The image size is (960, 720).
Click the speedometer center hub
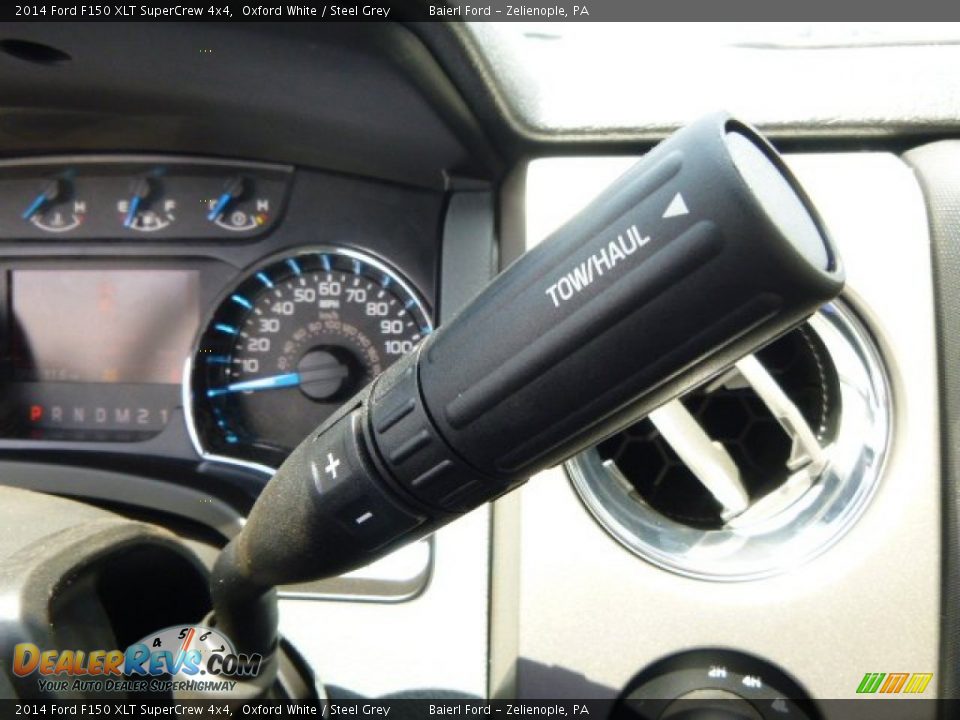(x=321, y=374)
